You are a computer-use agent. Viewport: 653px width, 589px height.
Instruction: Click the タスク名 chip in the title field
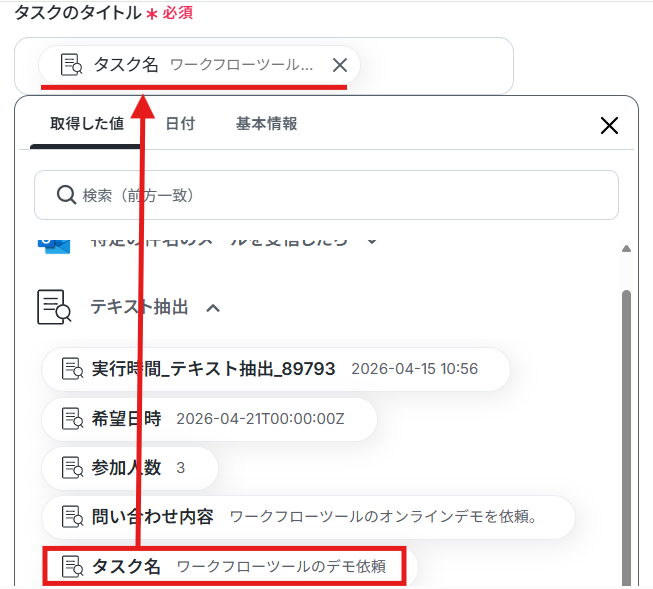(x=199, y=65)
